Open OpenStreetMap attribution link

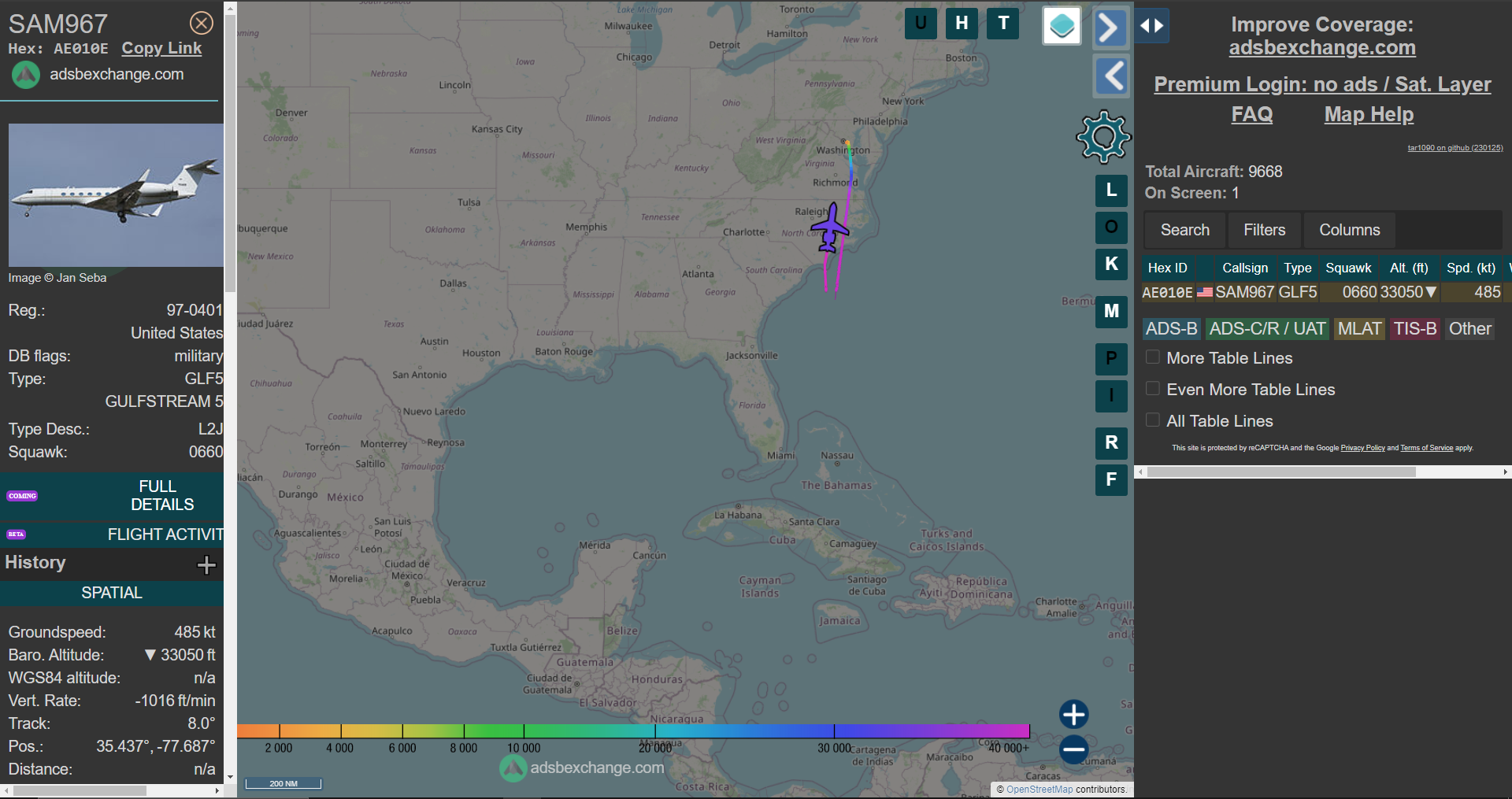[1039, 790]
